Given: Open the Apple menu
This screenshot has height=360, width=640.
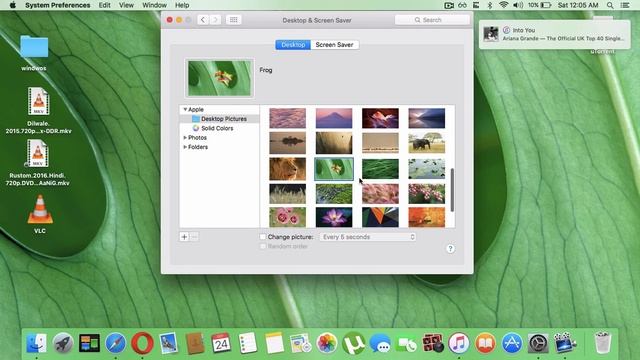Looking at the screenshot, I should click(x=13, y=5).
